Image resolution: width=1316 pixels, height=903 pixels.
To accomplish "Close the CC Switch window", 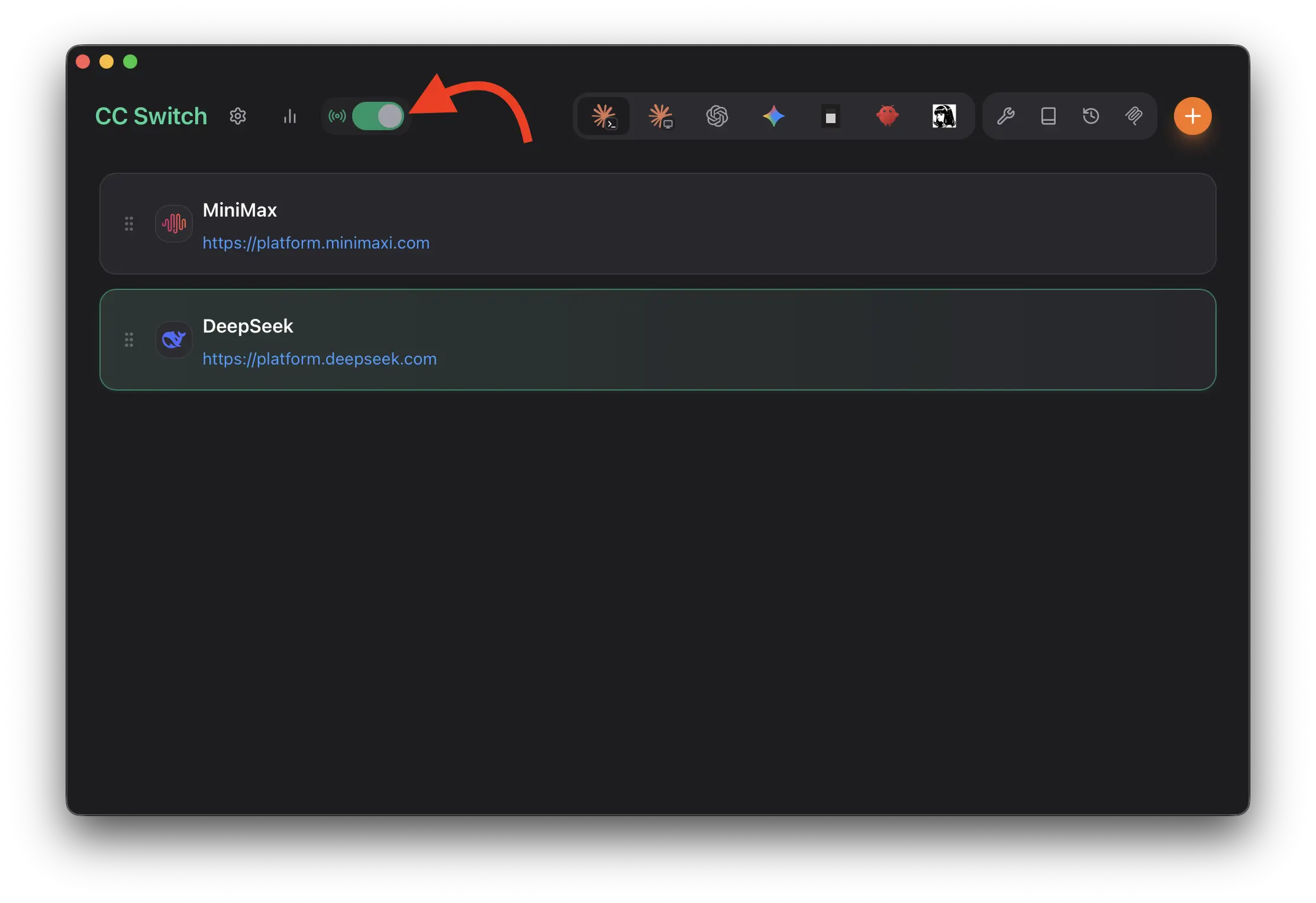I will 83,62.
